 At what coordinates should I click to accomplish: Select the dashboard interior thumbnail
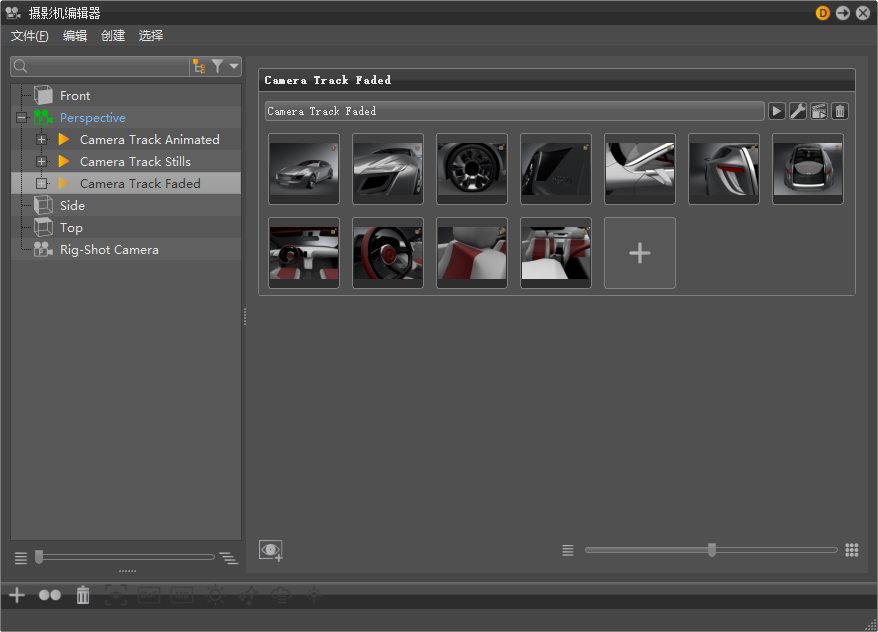pos(304,253)
